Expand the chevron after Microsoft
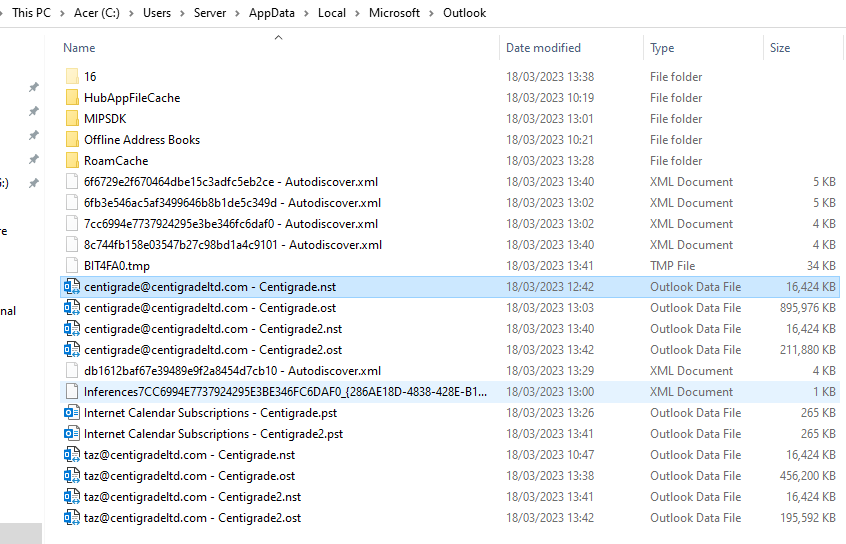Viewport: 846px width, 544px height. (x=432, y=13)
